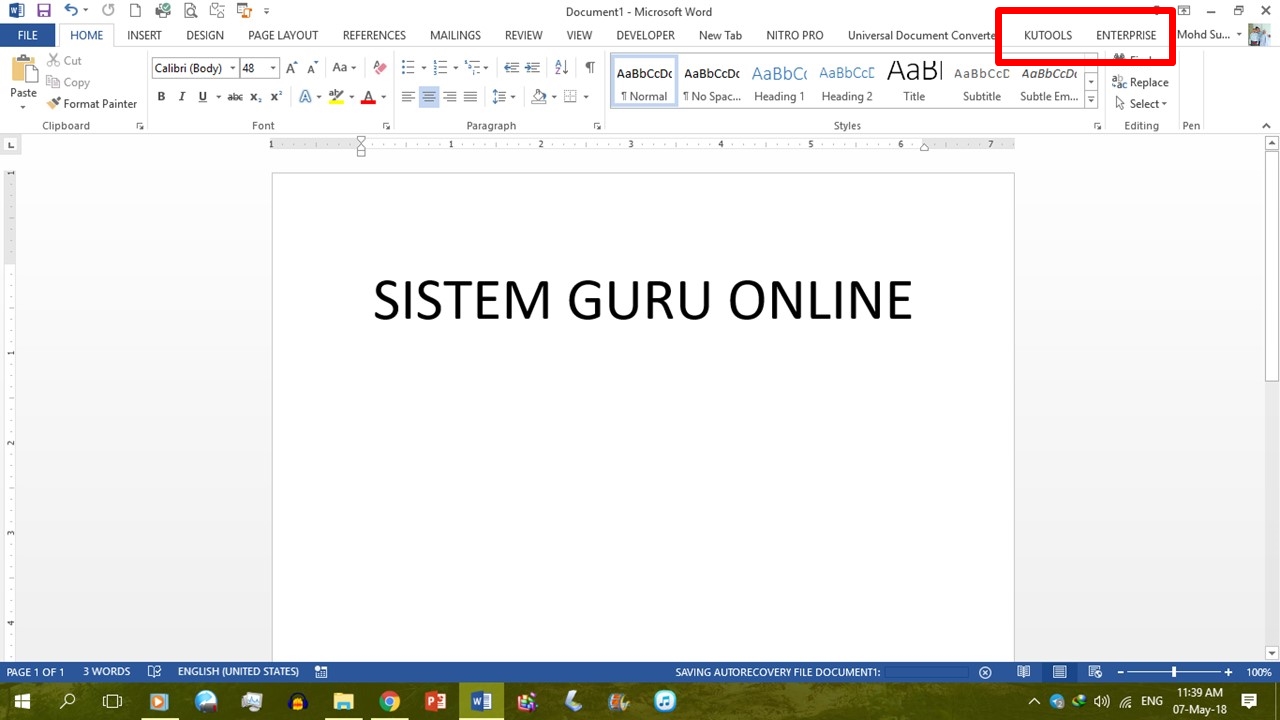Align text to the right

(x=449, y=97)
